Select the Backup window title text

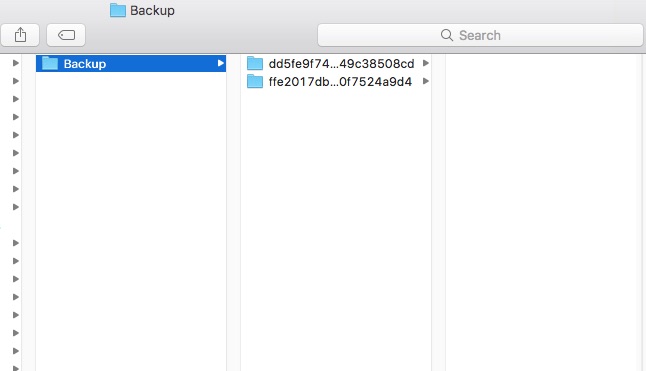(x=152, y=10)
